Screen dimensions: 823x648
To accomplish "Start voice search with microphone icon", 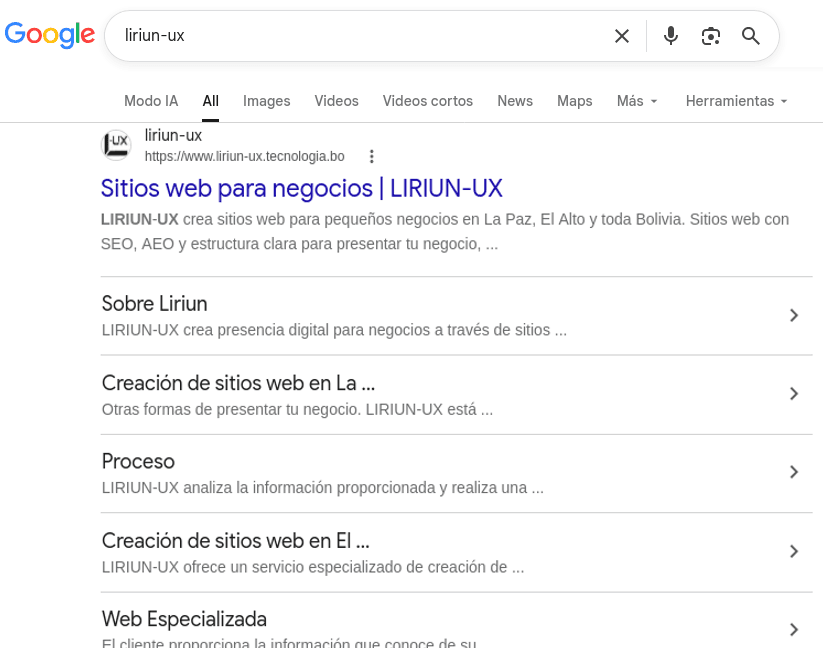I will (x=670, y=36).
